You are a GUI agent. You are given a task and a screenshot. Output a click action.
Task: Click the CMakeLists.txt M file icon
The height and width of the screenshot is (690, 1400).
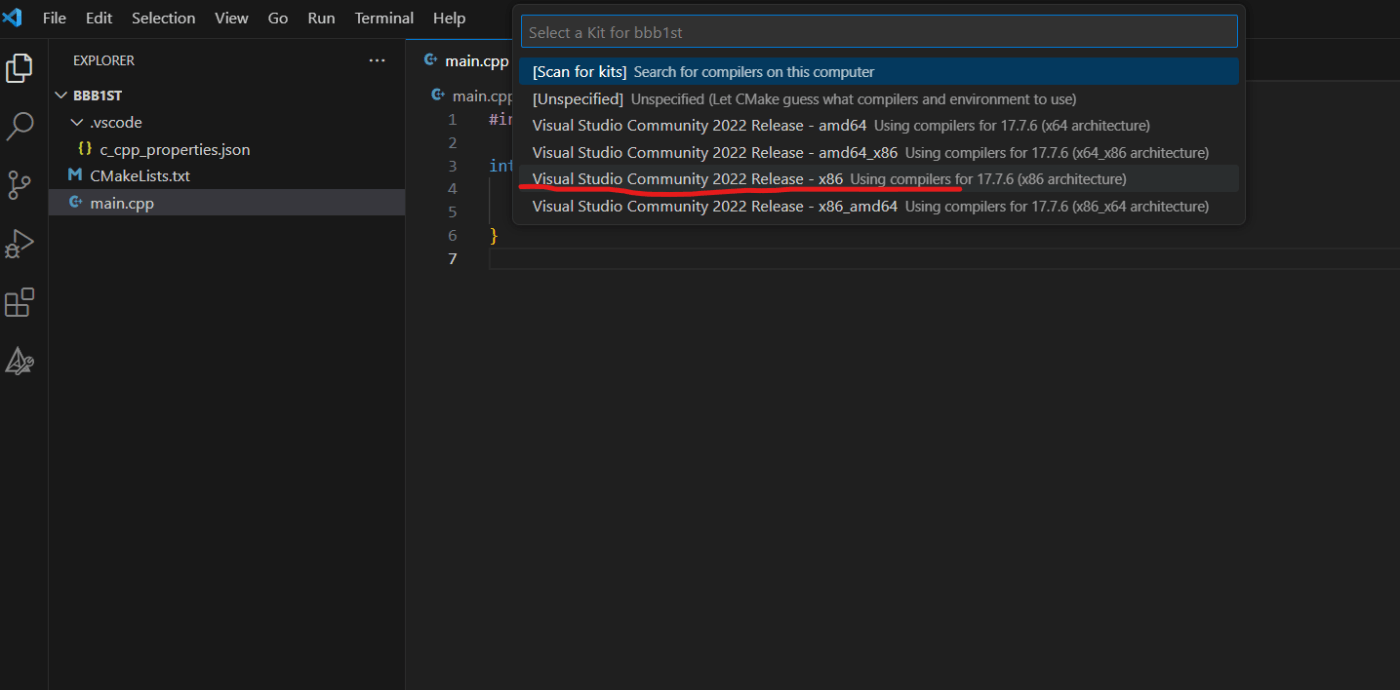[x=75, y=176]
